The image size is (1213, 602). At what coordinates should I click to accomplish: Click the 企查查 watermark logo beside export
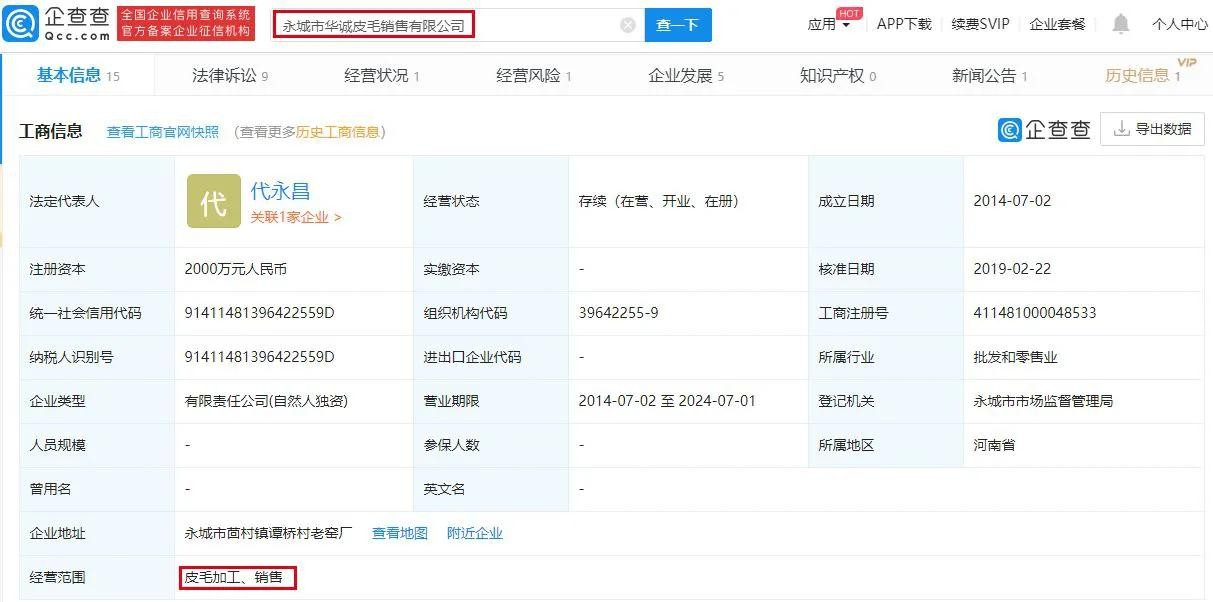(x=1044, y=129)
